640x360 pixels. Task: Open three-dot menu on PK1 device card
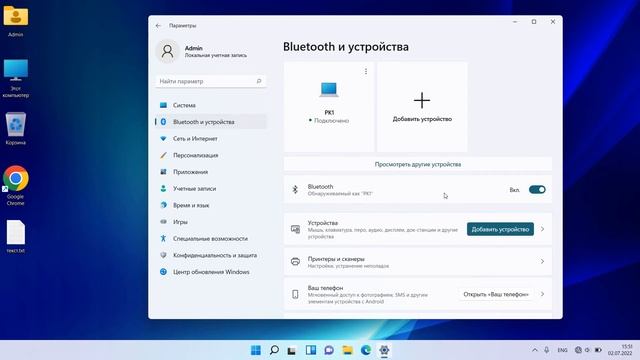tap(366, 71)
